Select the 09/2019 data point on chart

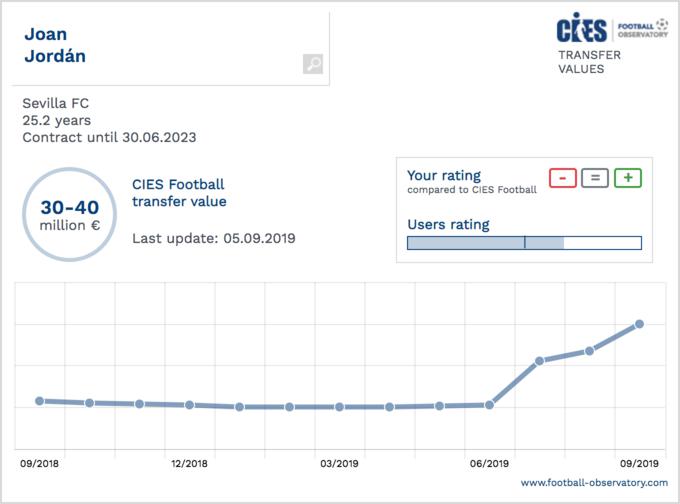(x=639, y=324)
